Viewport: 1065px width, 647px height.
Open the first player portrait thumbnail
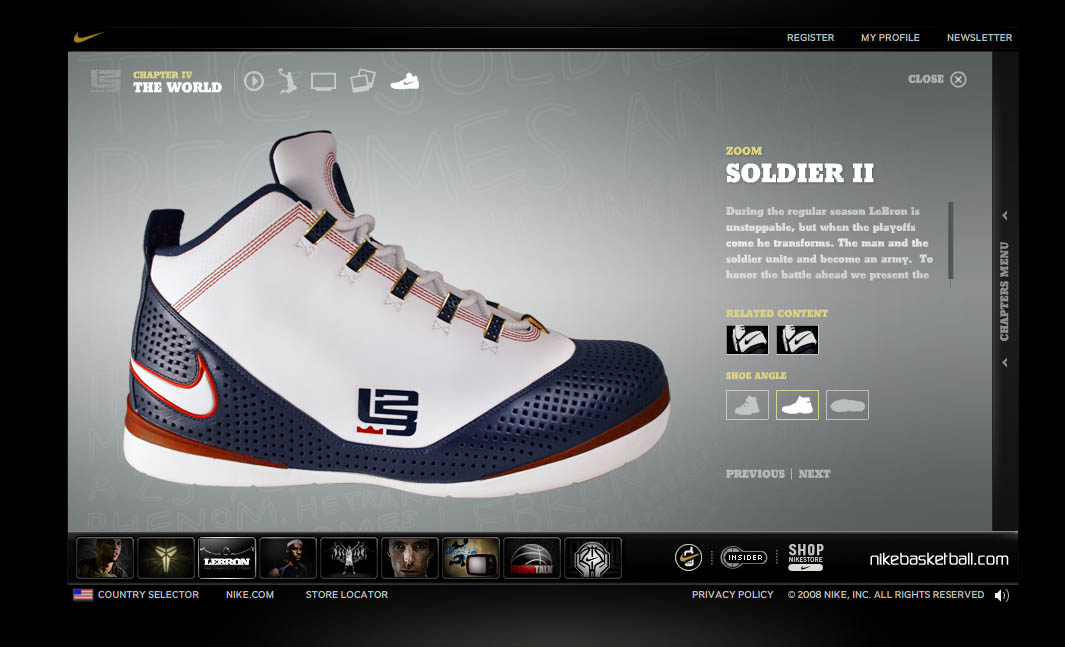(105, 558)
